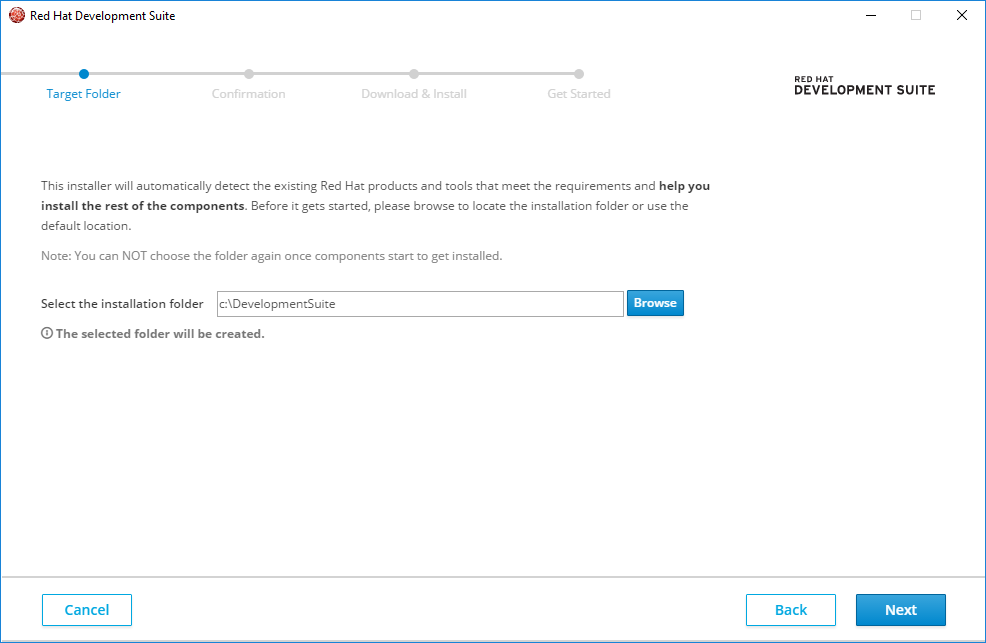Click the progress line between first two steps
Viewport: 986px width, 643px height.
pyautogui.click(x=166, y=73)
